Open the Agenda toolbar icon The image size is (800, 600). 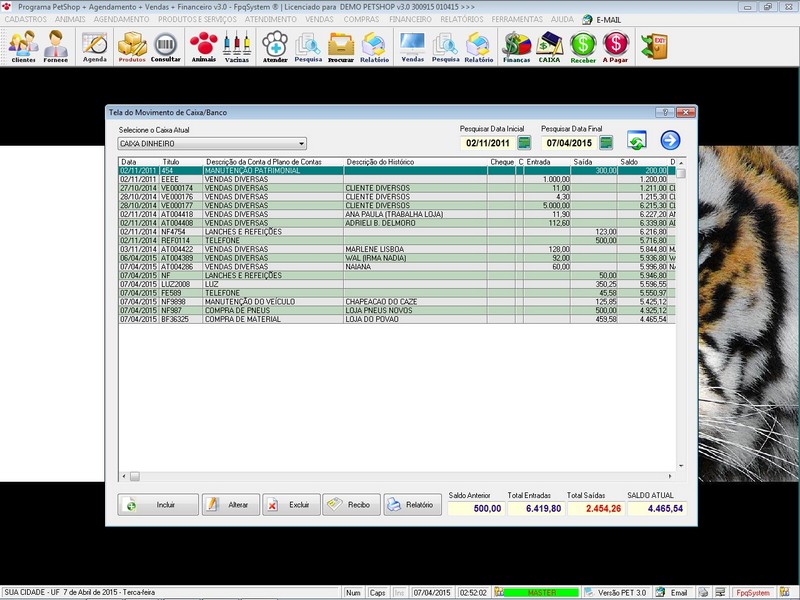point(95,46)
